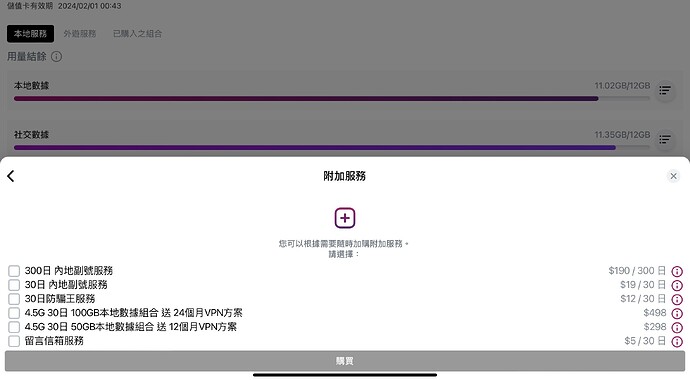Select the $19 / 30 日 price
690x380 pixels.
tap(643, 285)
